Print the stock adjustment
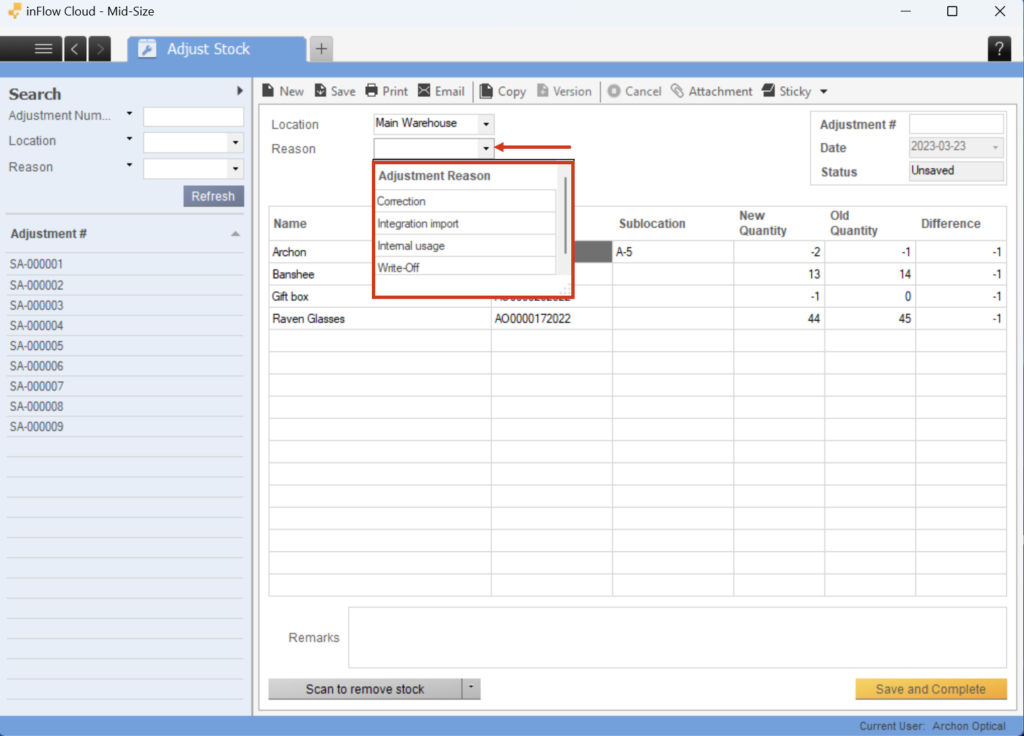The height and width of the screenshot is (736, 1024). click(x=386, y=91)
